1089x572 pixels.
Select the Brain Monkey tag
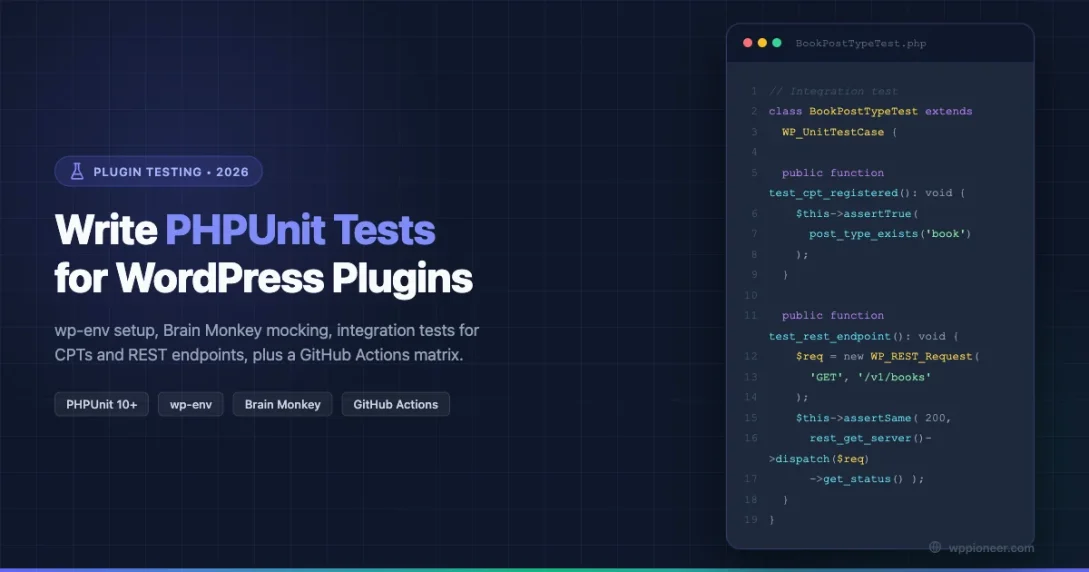[283, 404]
